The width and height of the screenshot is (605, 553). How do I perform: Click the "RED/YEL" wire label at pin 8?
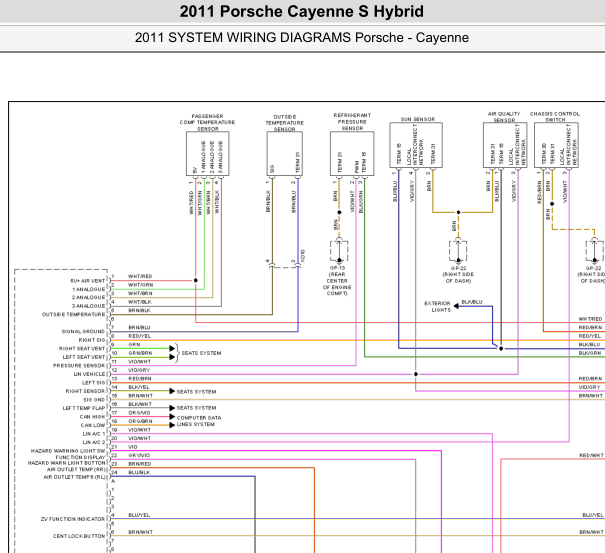coord(140,336)
